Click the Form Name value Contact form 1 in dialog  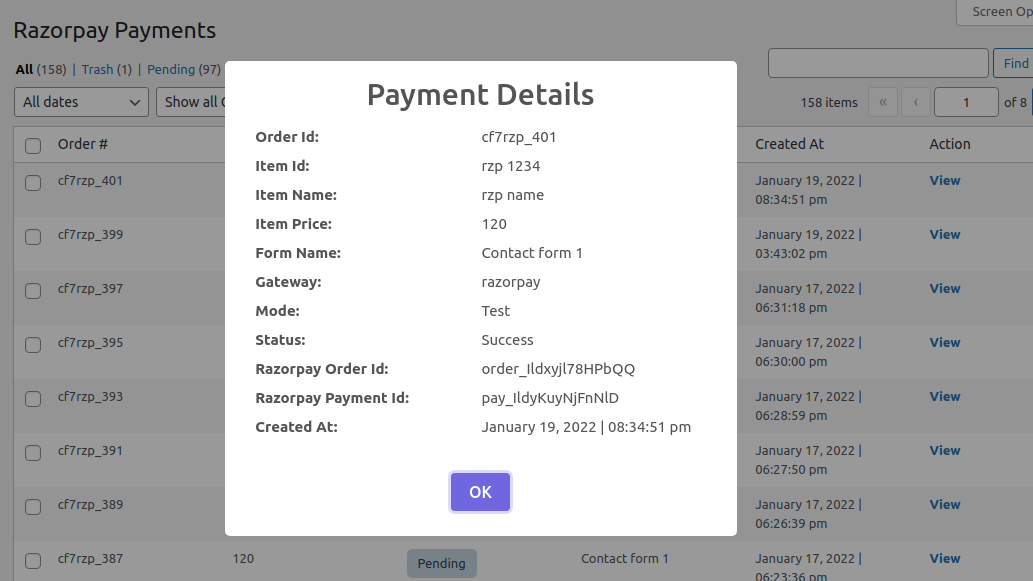(x=532, y=253)
